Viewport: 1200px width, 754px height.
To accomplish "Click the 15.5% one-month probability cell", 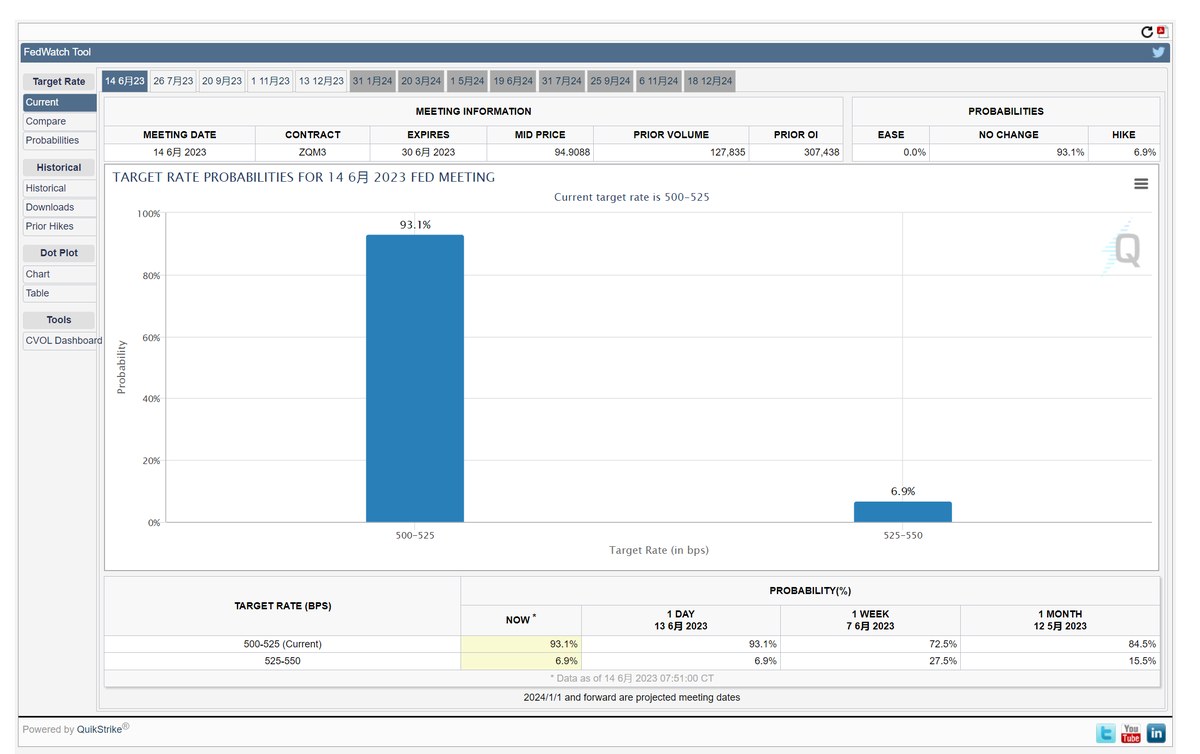I will (x=1060, y=661).
